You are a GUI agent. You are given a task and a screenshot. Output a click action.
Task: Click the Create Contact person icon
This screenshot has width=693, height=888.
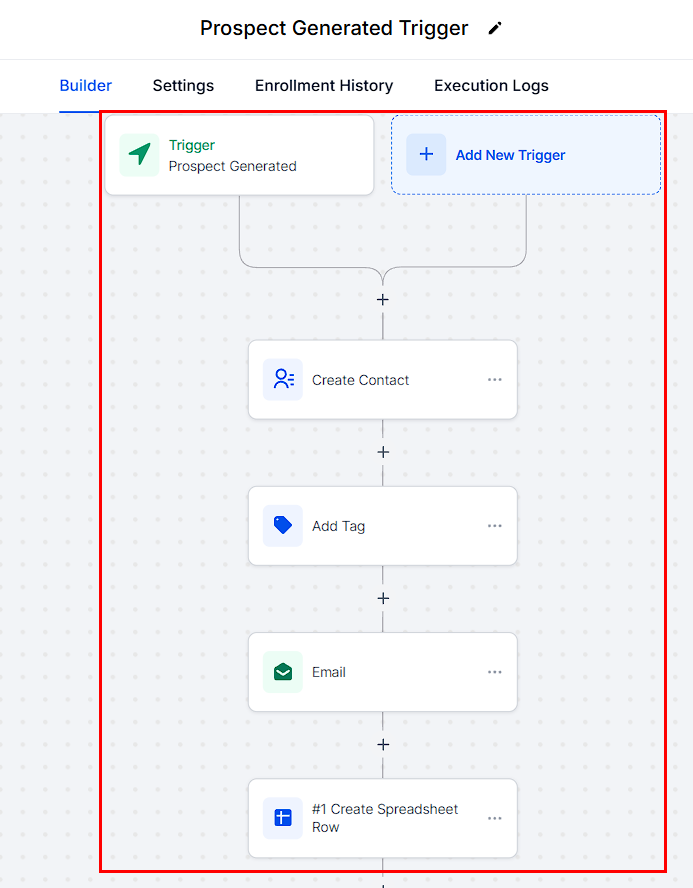[283, 379]
